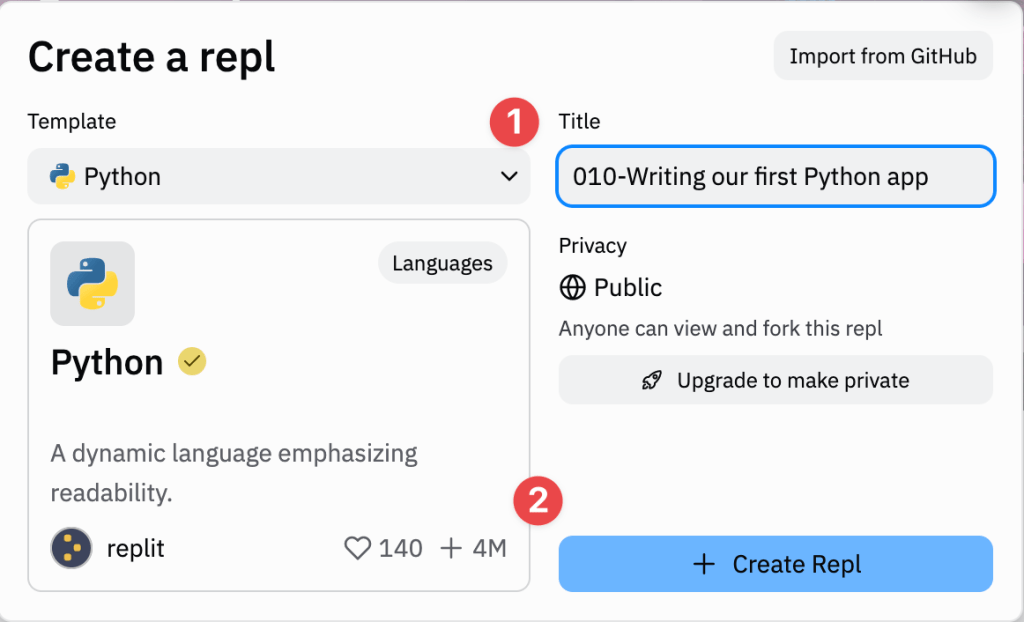
Task: Select the Public privacy option
Action: [x=627, y=288]
